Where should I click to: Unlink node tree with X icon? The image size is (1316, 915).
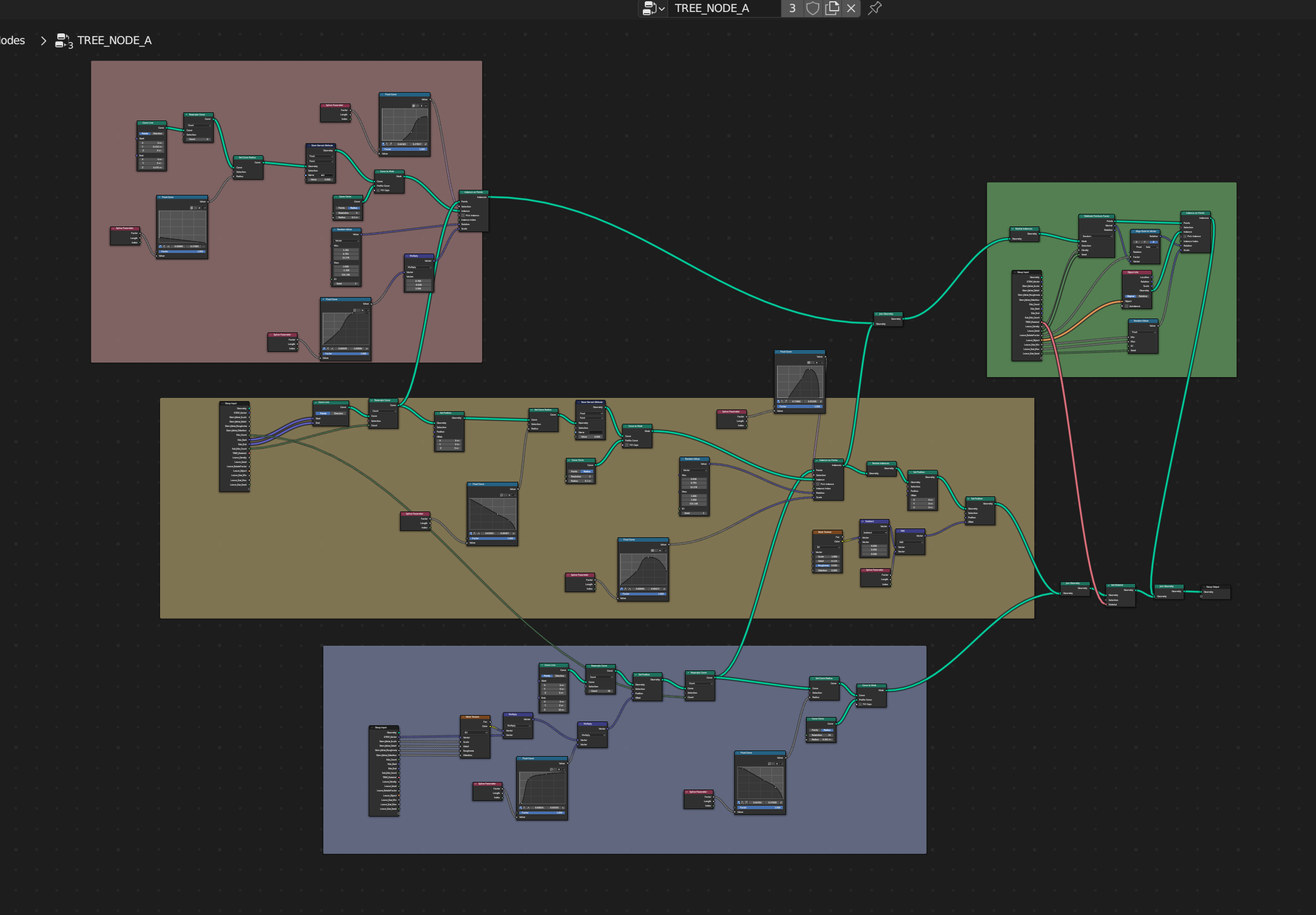[851, 8]
